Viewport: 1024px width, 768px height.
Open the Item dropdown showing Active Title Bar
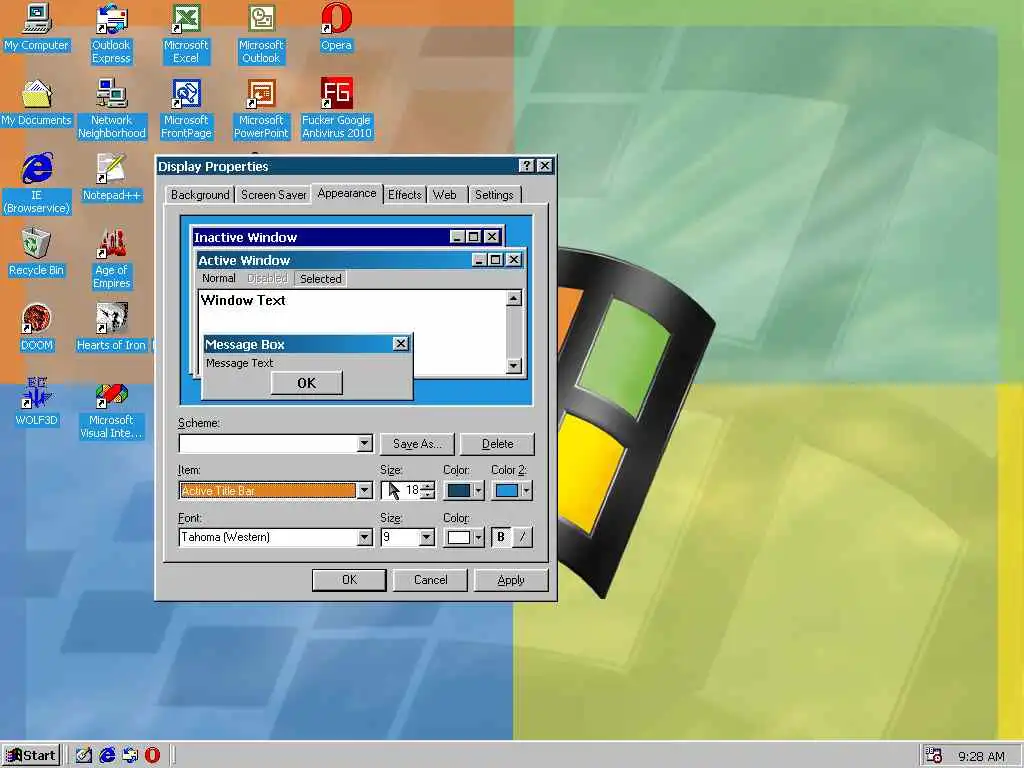coord(365,490)
